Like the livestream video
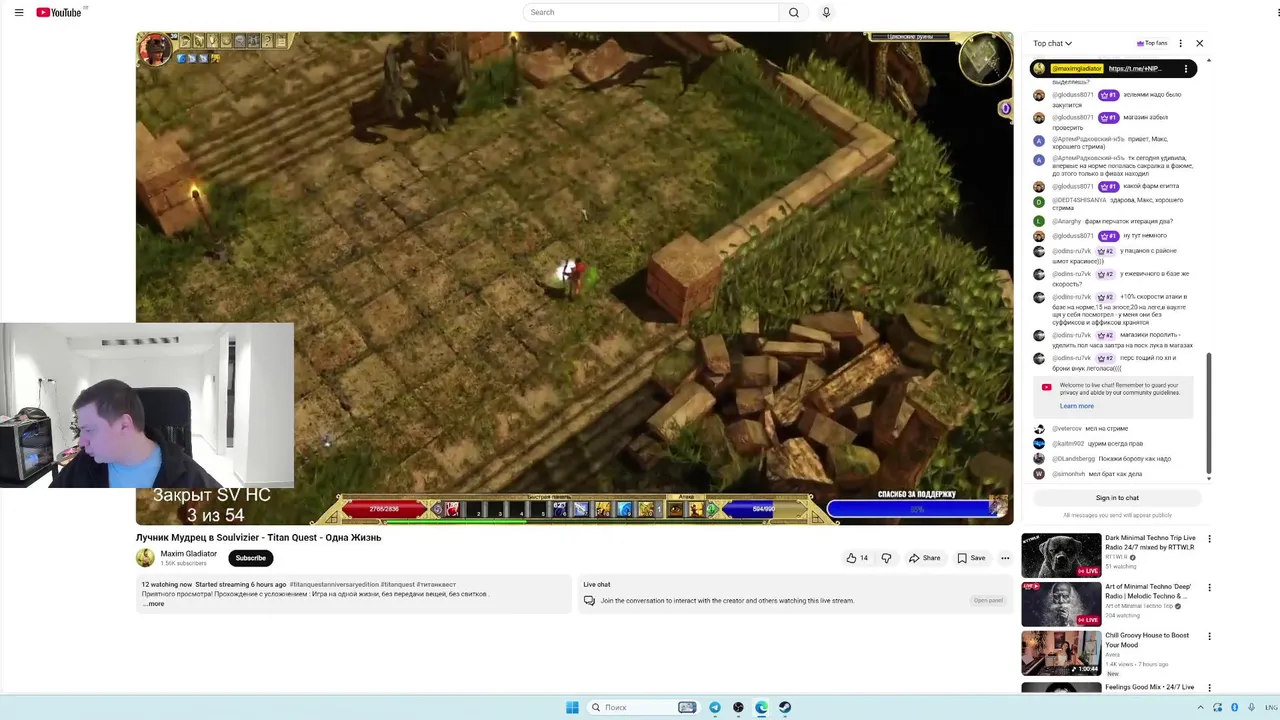 pyautogui.click(x=857, y=558)
